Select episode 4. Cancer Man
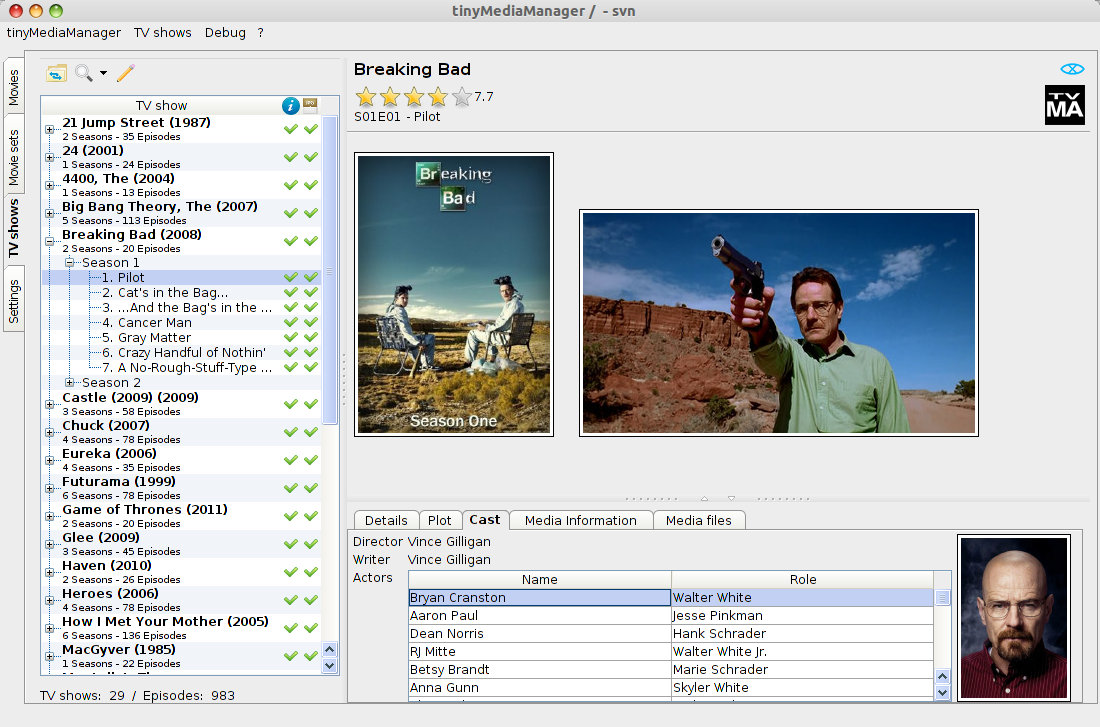This screenshot has height=727, width=1100. (x=147, y=323)
